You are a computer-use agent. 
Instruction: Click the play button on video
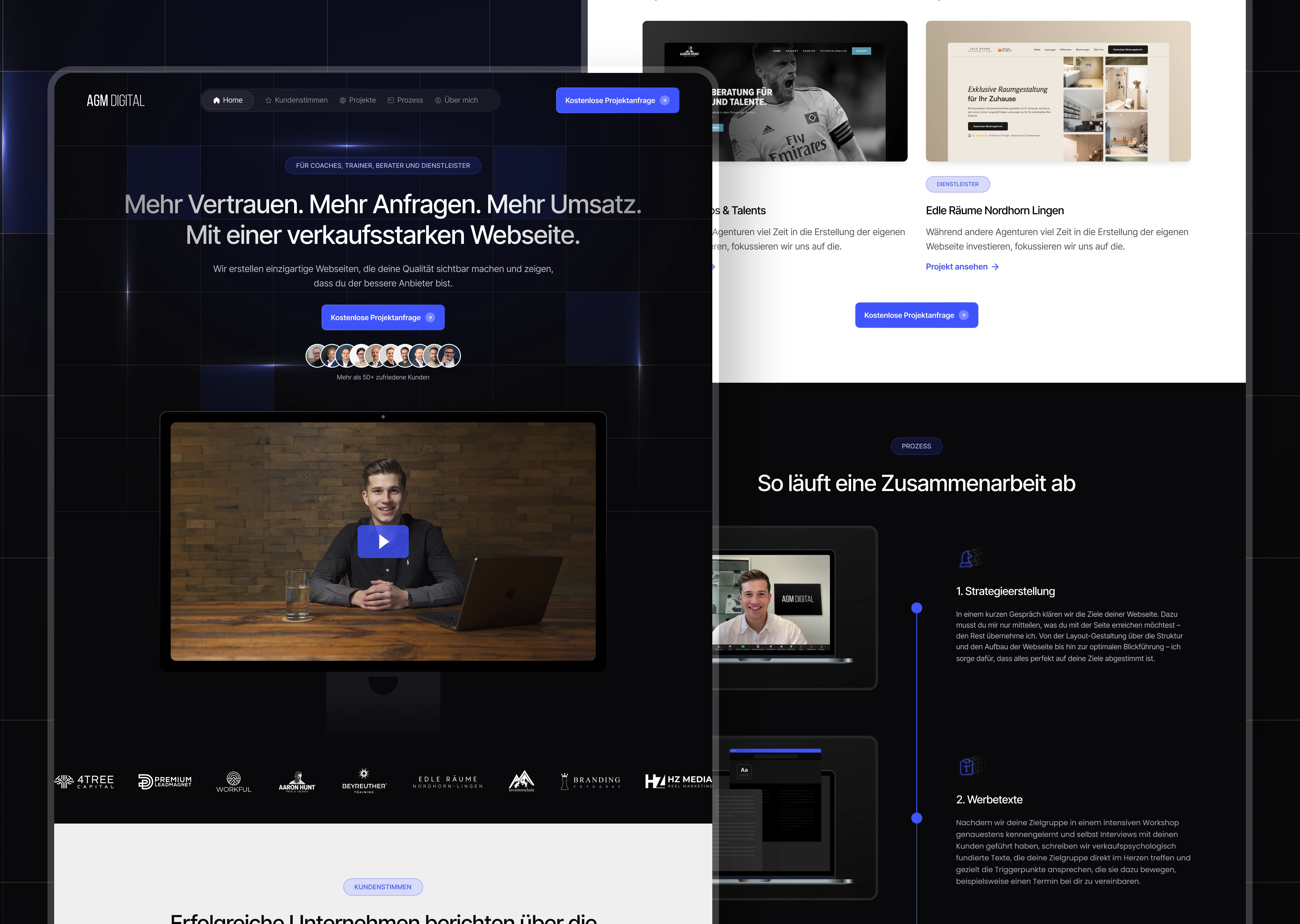383,541
